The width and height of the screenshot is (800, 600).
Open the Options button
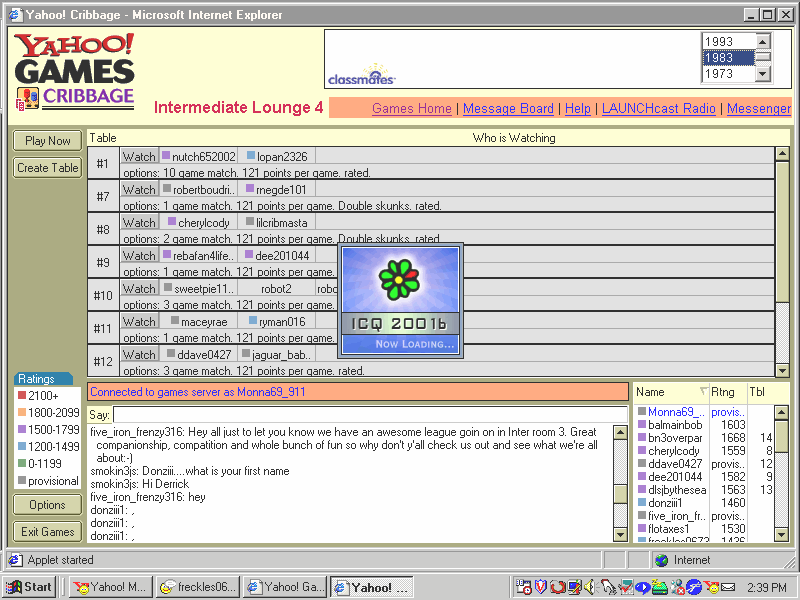pyautogui.click(x=47, y=505)
